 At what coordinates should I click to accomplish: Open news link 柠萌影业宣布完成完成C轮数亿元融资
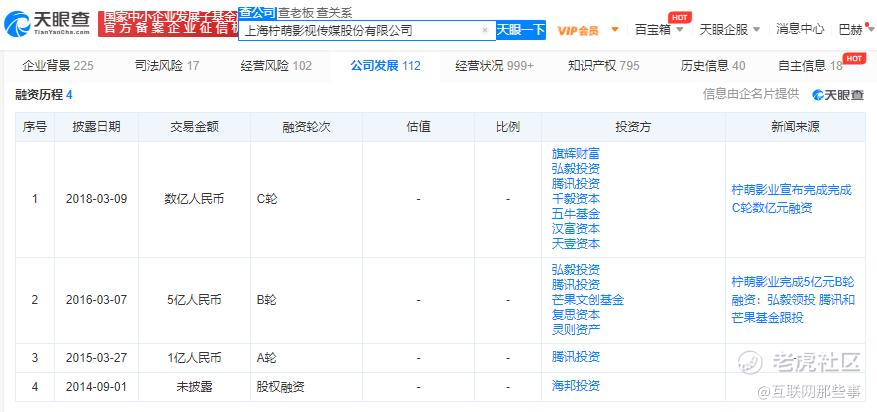(791, 199)
